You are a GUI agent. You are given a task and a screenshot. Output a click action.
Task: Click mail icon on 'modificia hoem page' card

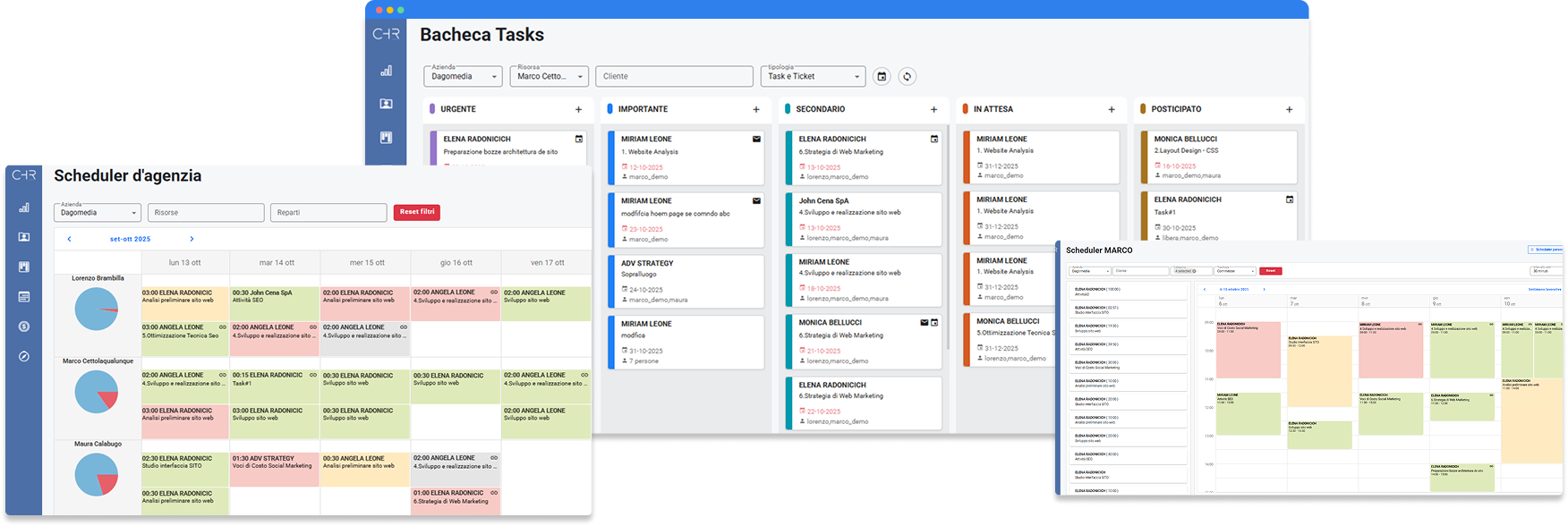point(756,200)
